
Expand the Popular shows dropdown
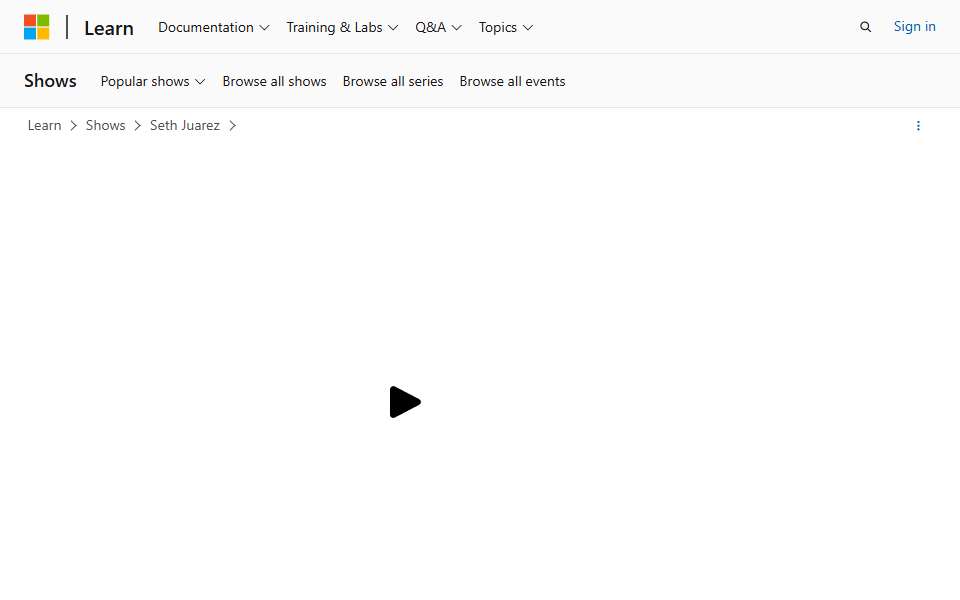coord(152,81)
